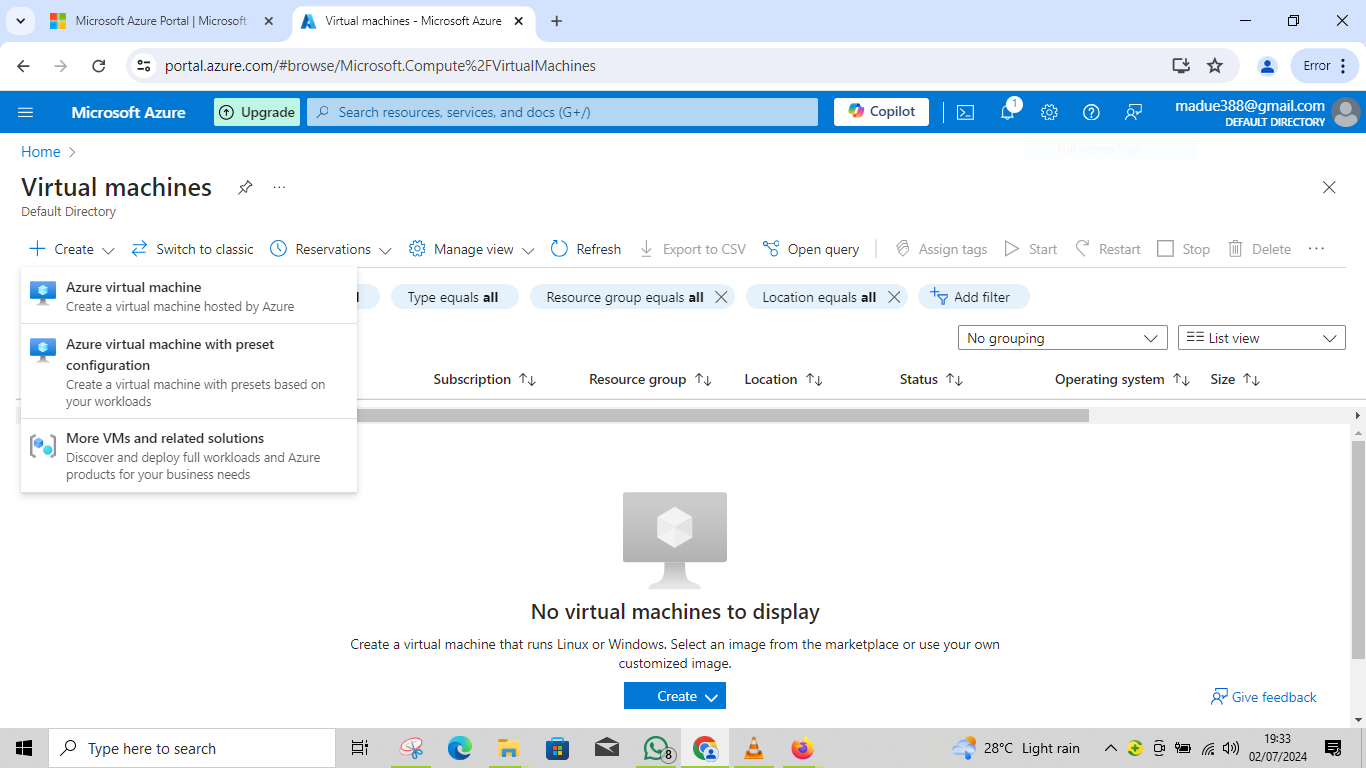Screen dimensions: 1366x768
Task: Click Open query in the toolbar
Action: tap(811, 249)
